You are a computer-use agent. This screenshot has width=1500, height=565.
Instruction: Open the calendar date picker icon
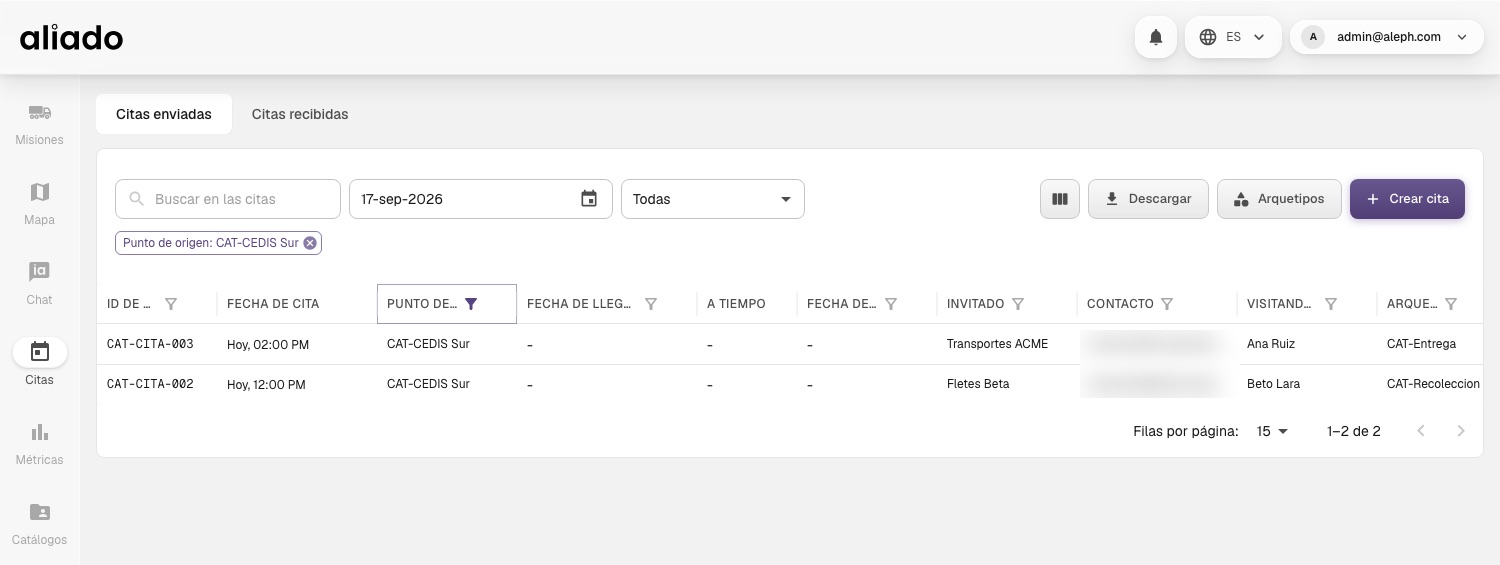(589, 198)
